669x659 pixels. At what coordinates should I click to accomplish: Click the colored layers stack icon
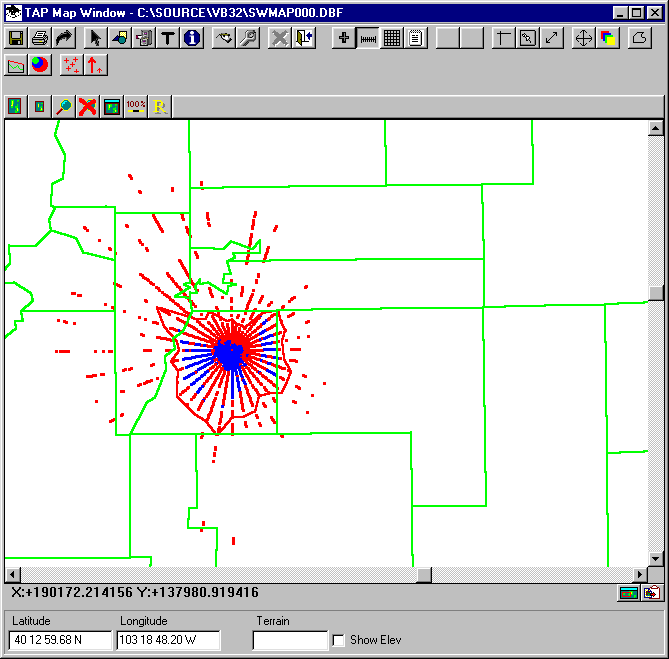click(608, 38)
